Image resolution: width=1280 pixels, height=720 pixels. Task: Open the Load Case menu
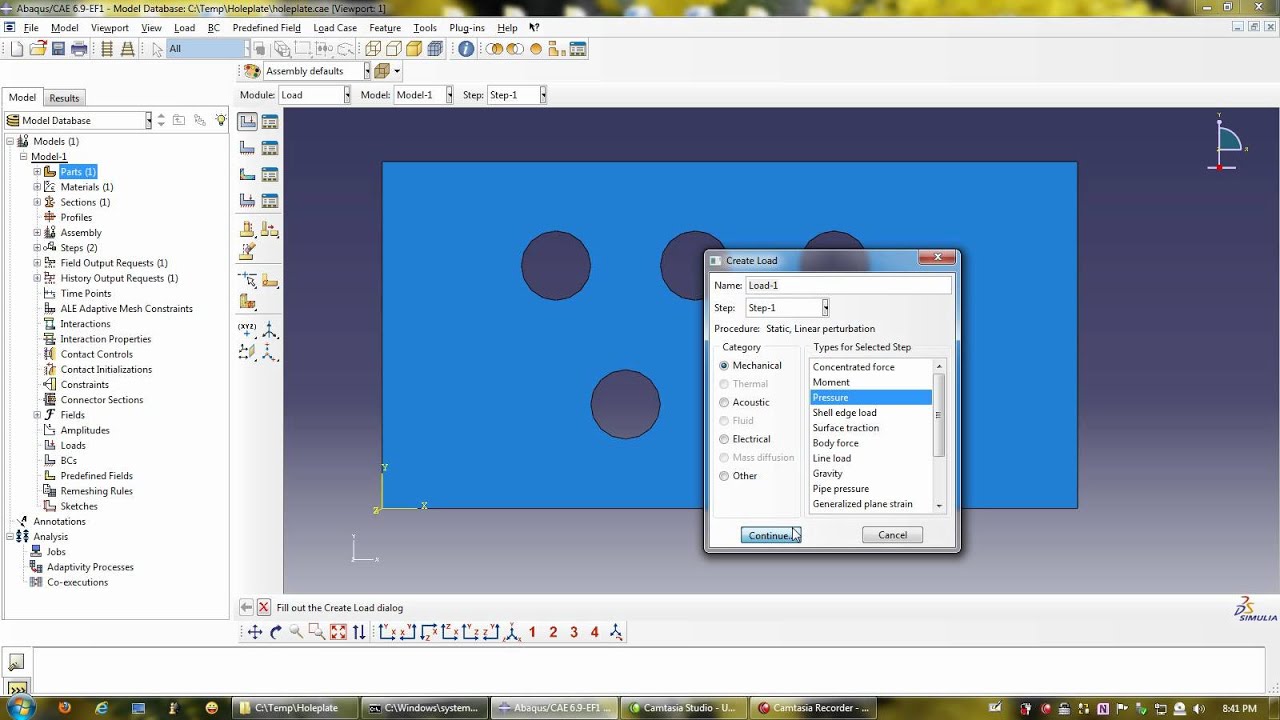(335, 28)
